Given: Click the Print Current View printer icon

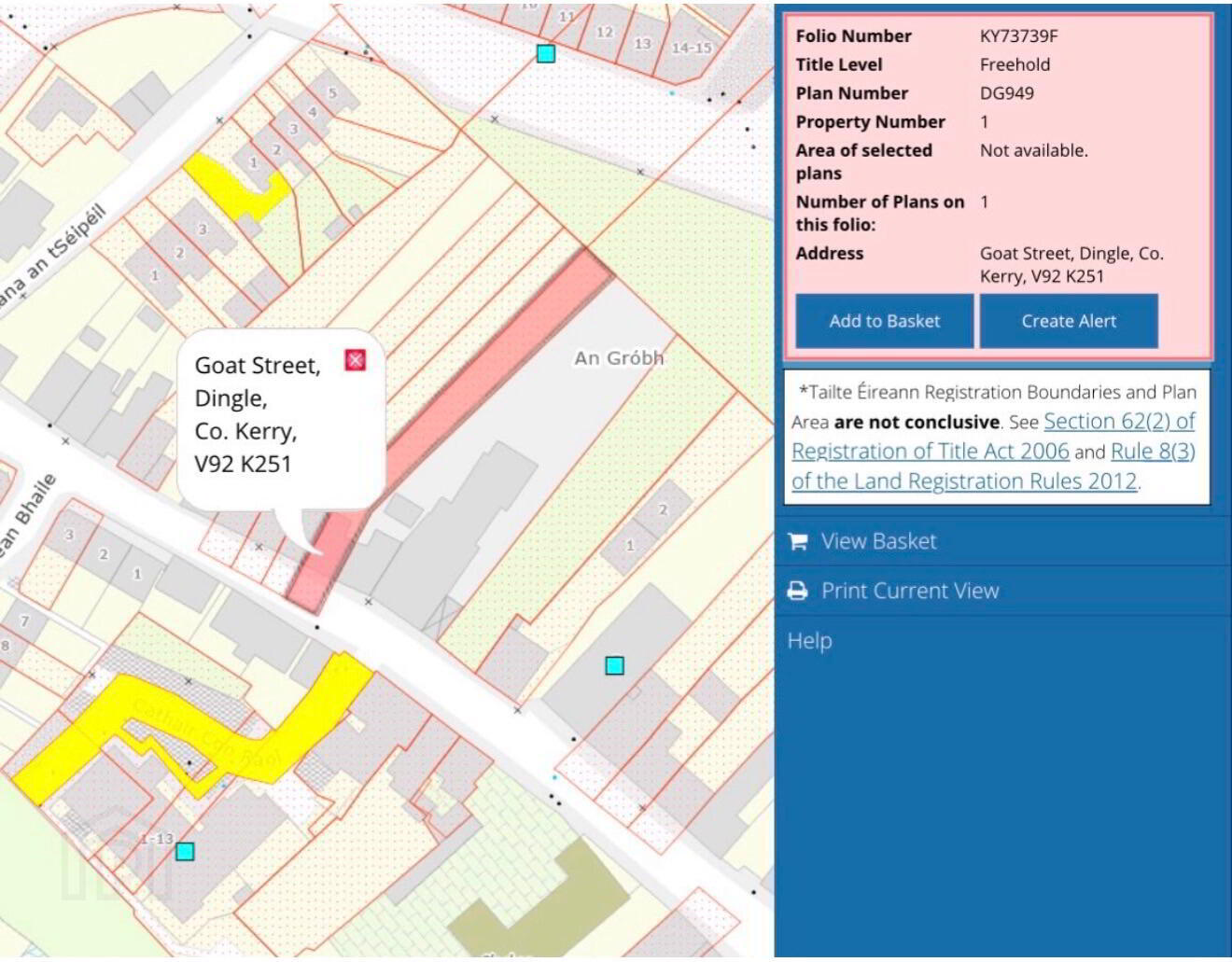Looking at the screenshot, I should pos(798,591).
